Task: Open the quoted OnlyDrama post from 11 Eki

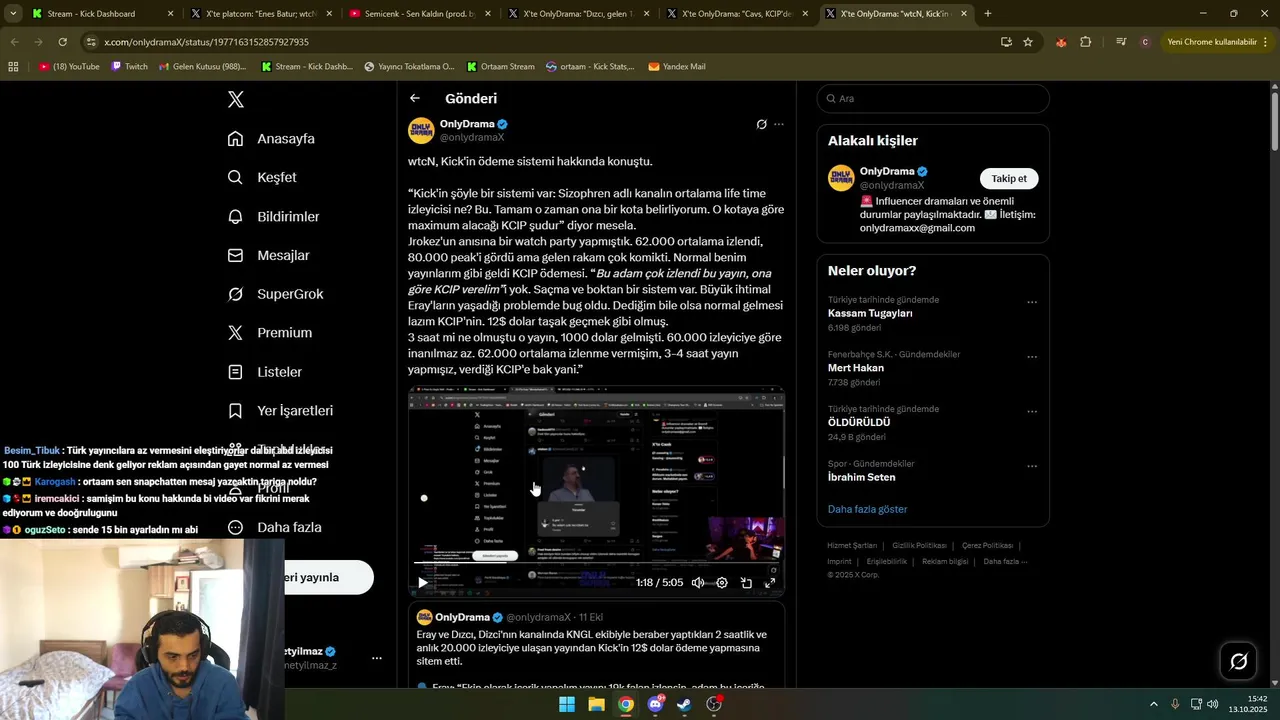Action: point(596,644)
